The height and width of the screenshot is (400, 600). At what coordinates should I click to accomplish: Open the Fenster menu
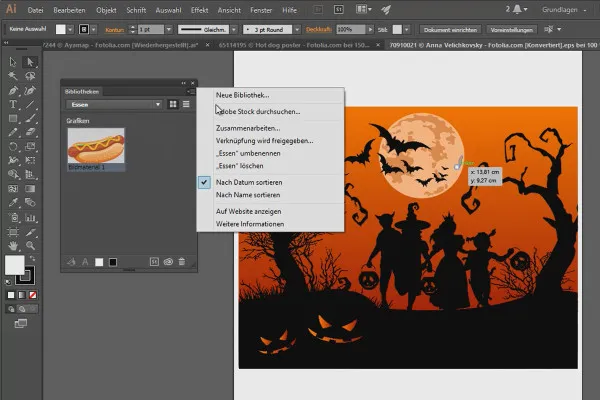point(261,10)
